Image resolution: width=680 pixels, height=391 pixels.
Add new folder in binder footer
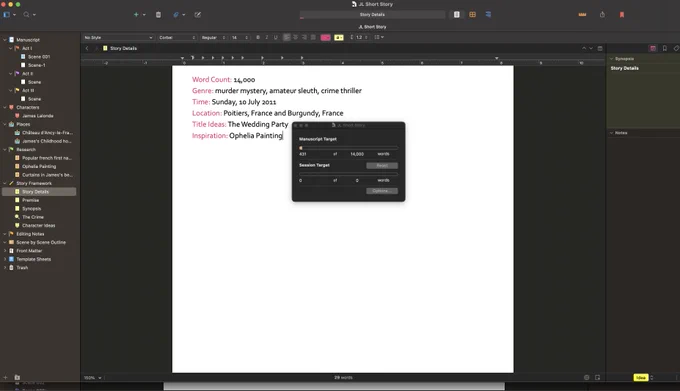(17, 378)
